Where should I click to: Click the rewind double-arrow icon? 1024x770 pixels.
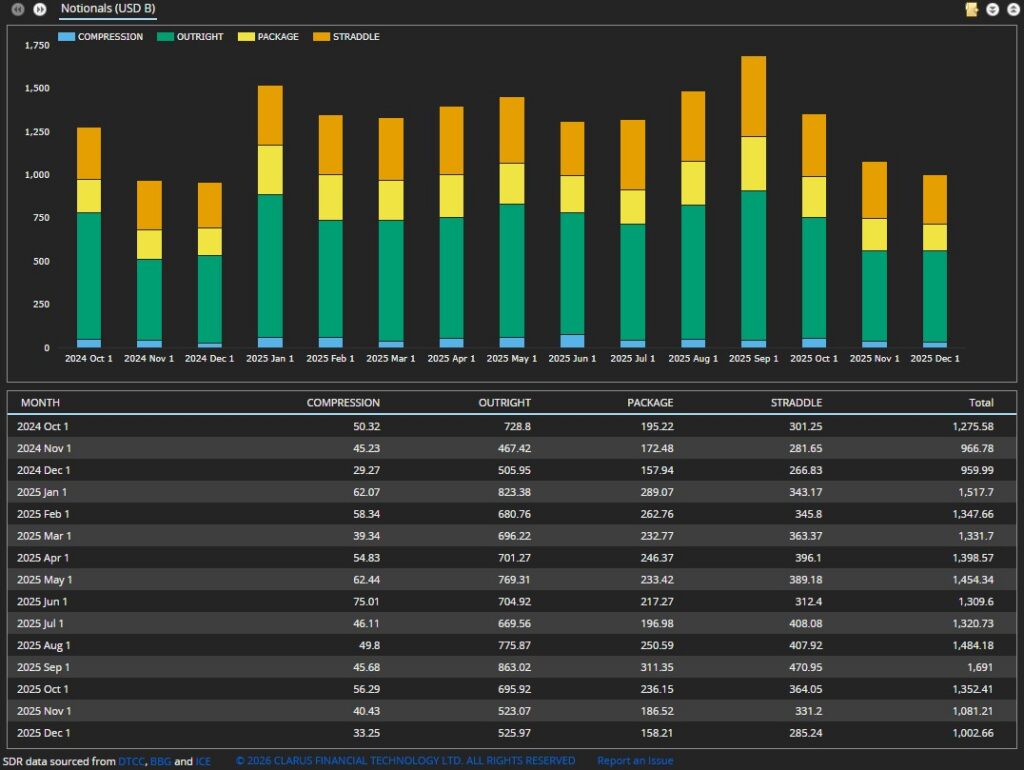[17, 9]
